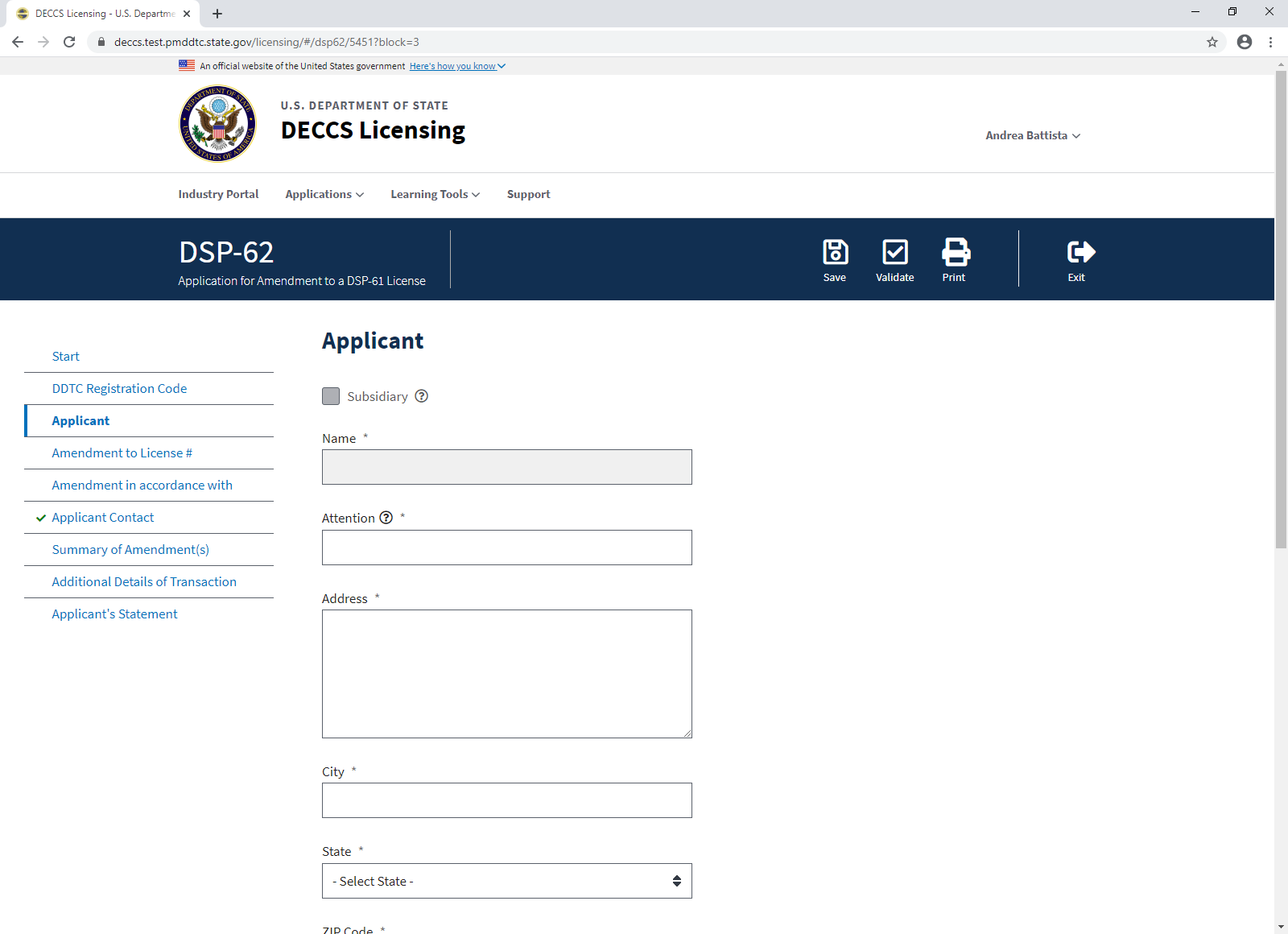This screenshot has height=934, width=1288.
Task: Reload the page with browser refresh
Action: click(x=69, y=42)
